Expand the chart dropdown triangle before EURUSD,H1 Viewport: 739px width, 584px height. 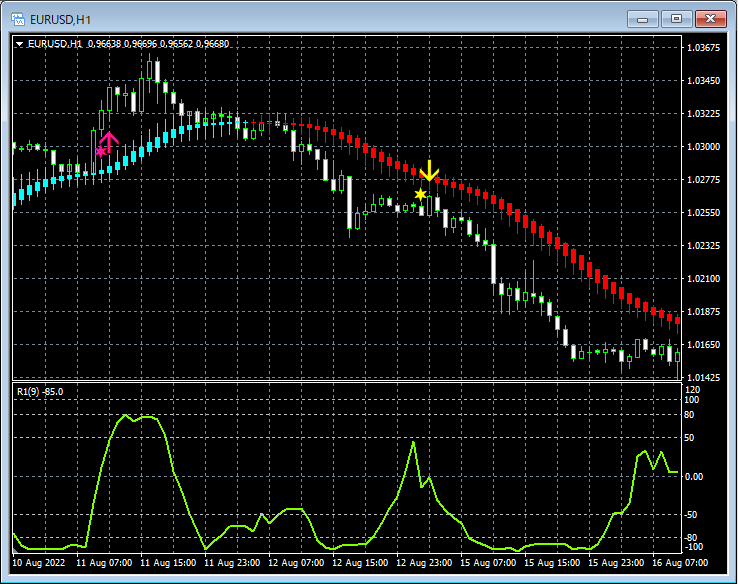pyautogui.click(x=19, y=44)
